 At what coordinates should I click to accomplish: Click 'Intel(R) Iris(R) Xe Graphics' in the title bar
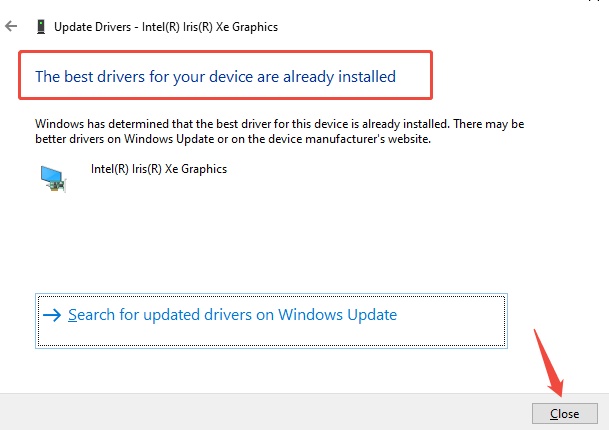tap(214, 27)
